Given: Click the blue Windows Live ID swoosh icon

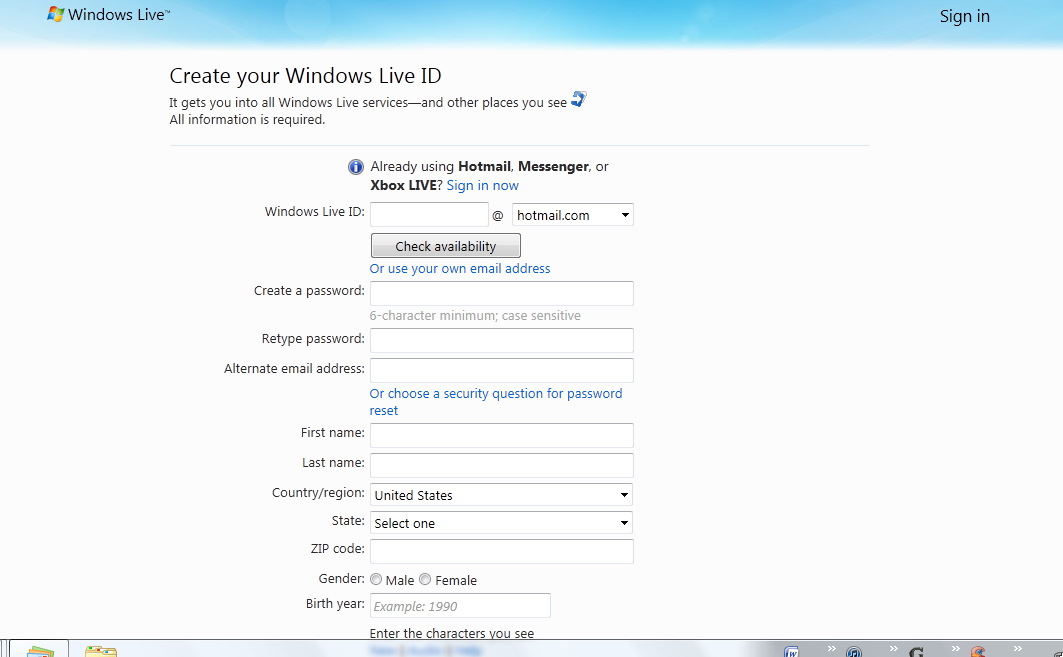Looking at the screenshot, I should [578, 100].
